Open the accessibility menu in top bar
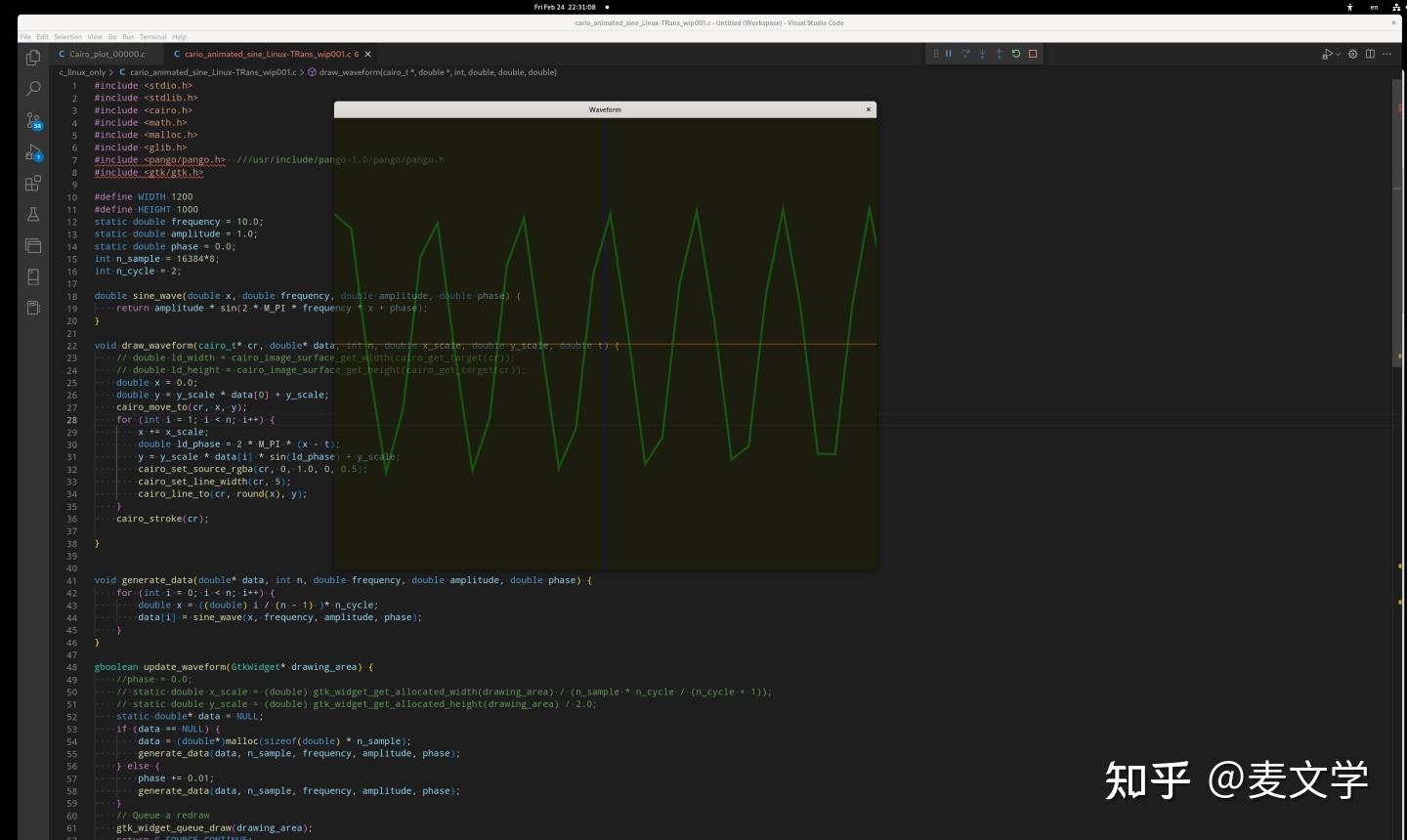 (x=1349, y=7)
